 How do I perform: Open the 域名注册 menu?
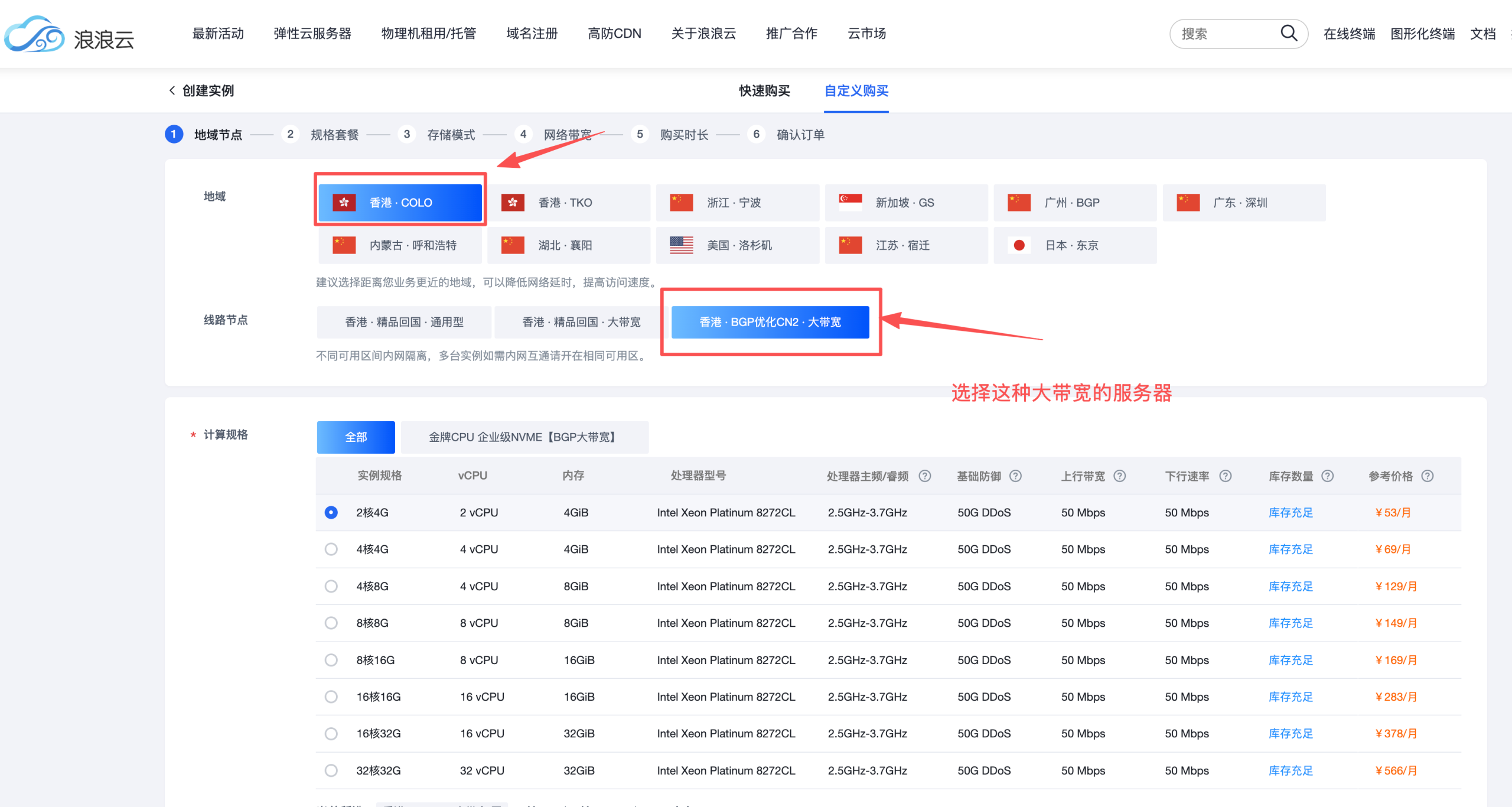[532, 34]
